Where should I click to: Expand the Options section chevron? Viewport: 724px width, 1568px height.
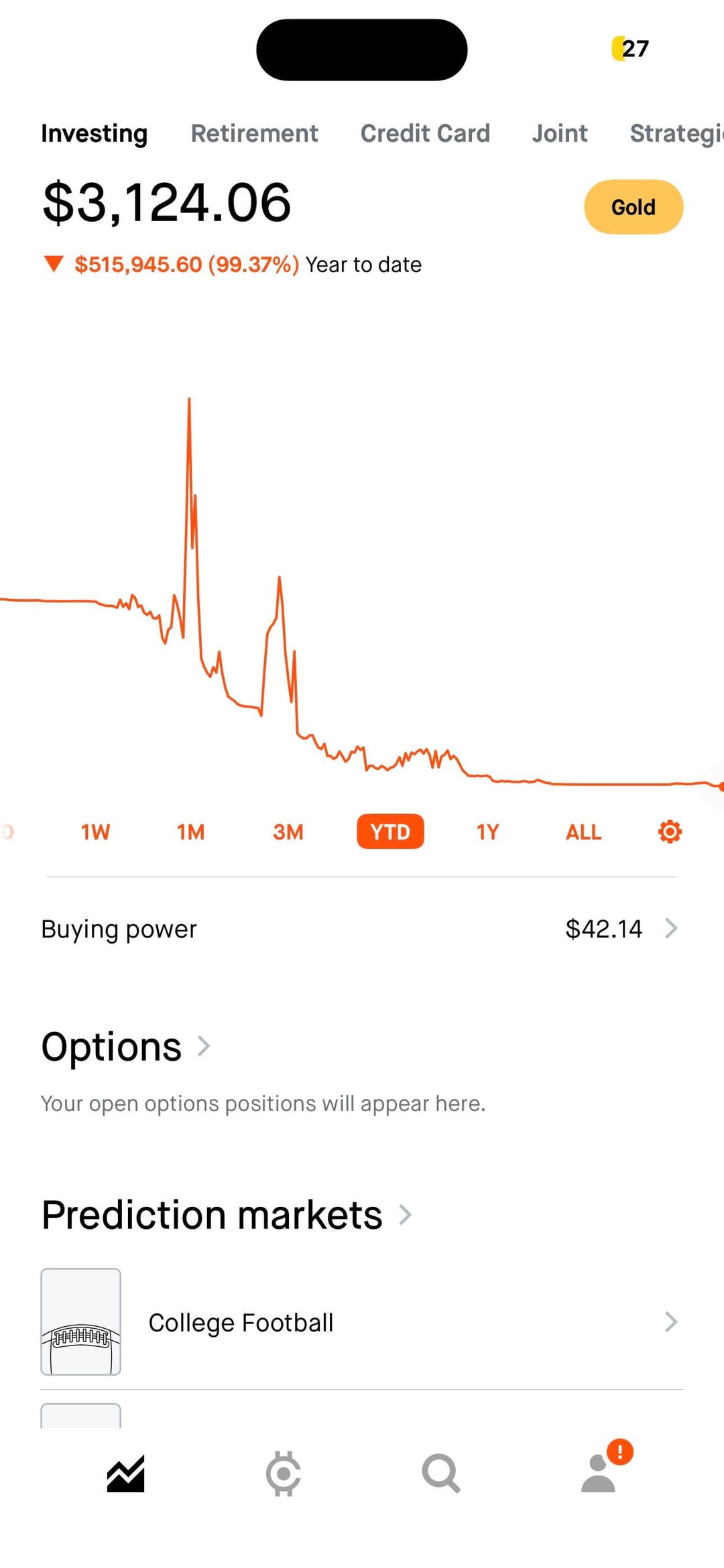204,1045
